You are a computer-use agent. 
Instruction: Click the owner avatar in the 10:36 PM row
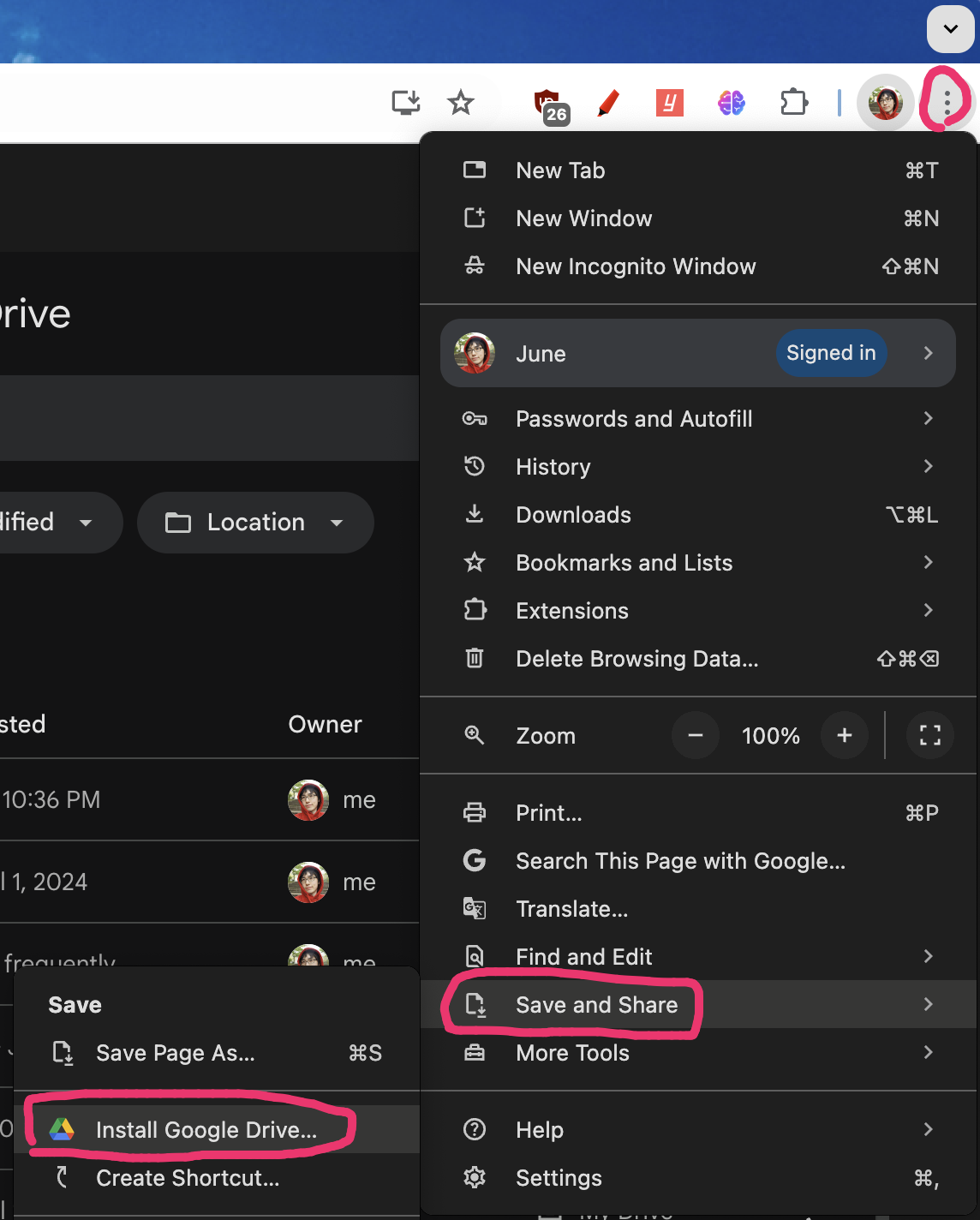click(308, 800)
